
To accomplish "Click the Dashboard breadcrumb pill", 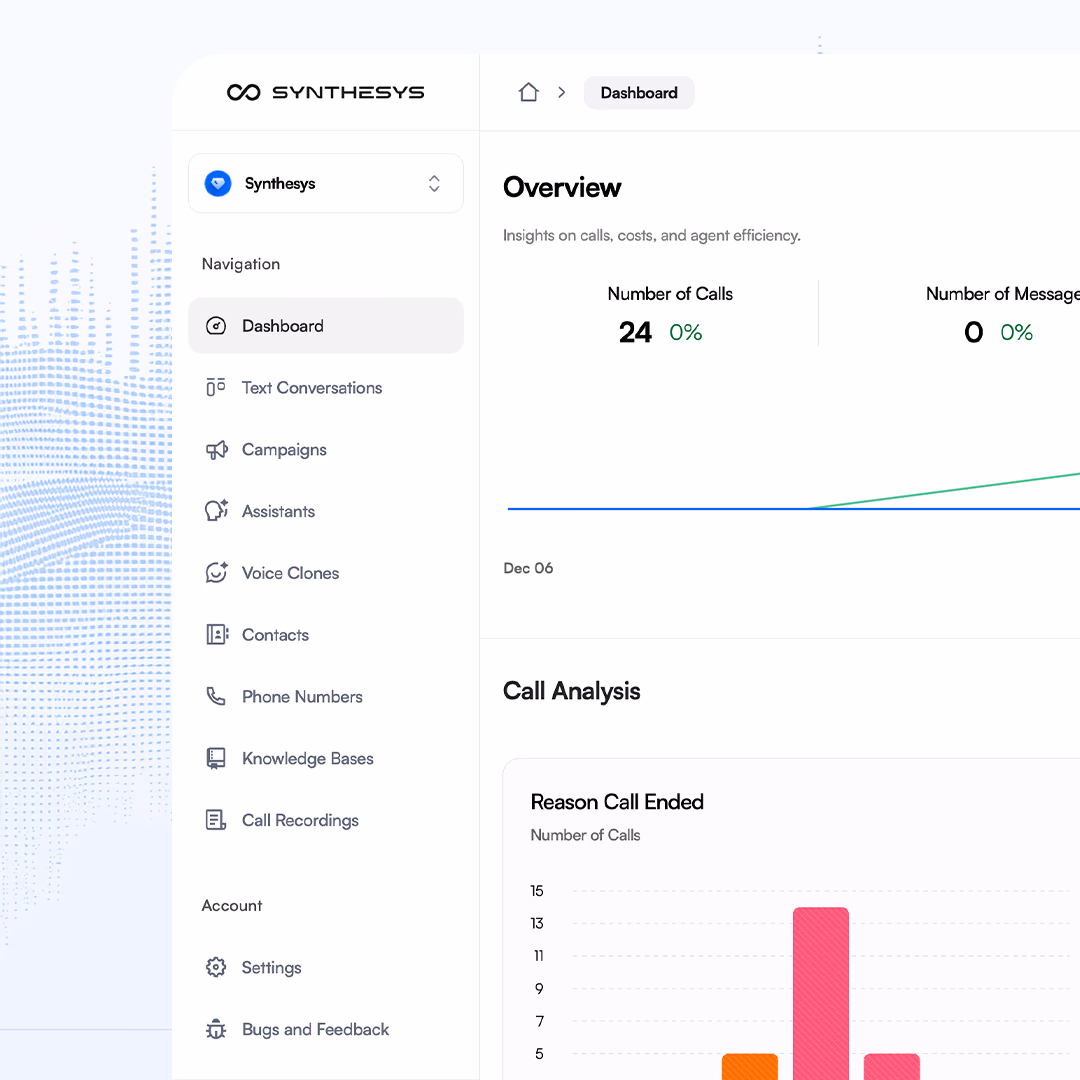I will point(638,93).
